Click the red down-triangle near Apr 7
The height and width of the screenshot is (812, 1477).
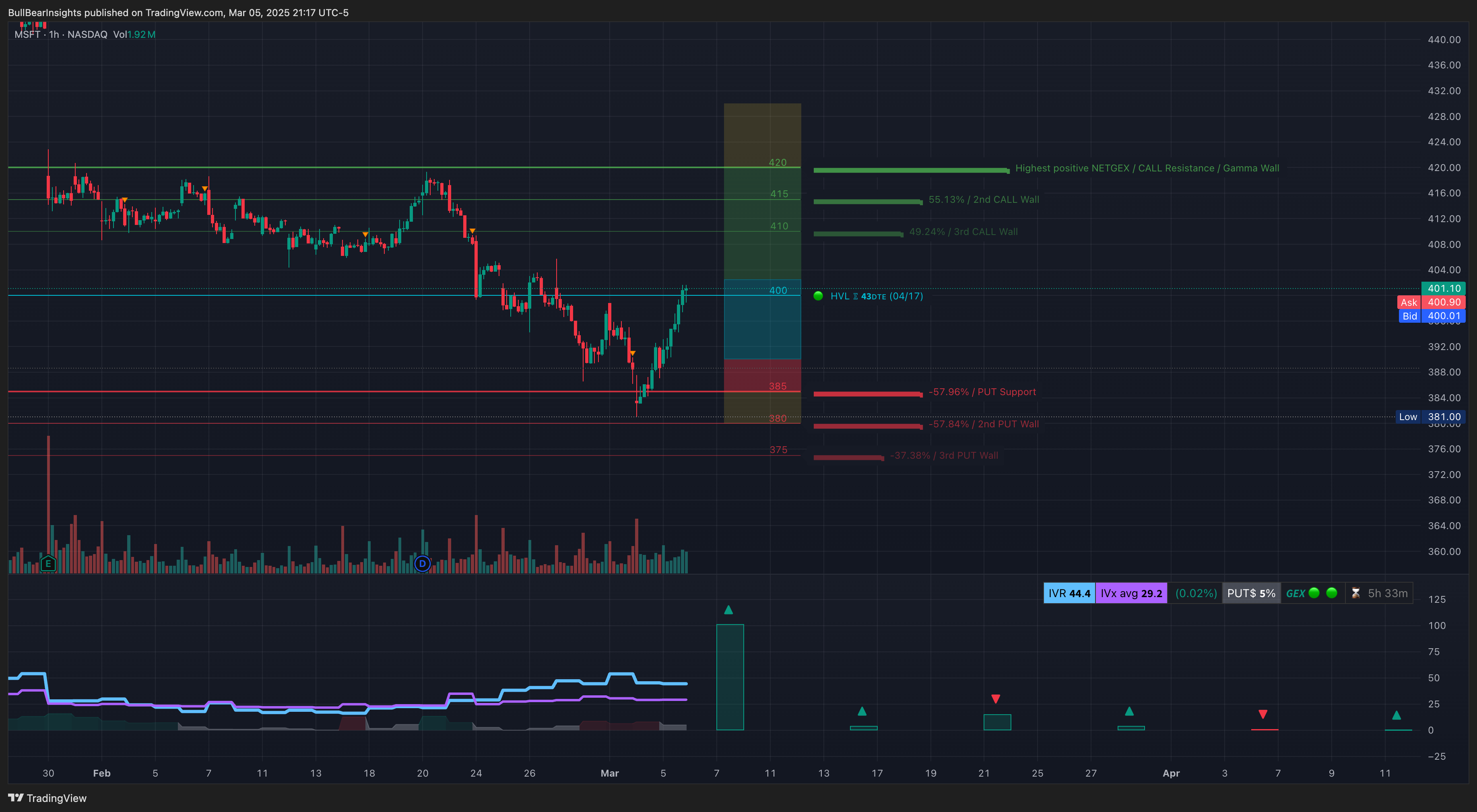tap(1262, 714)
